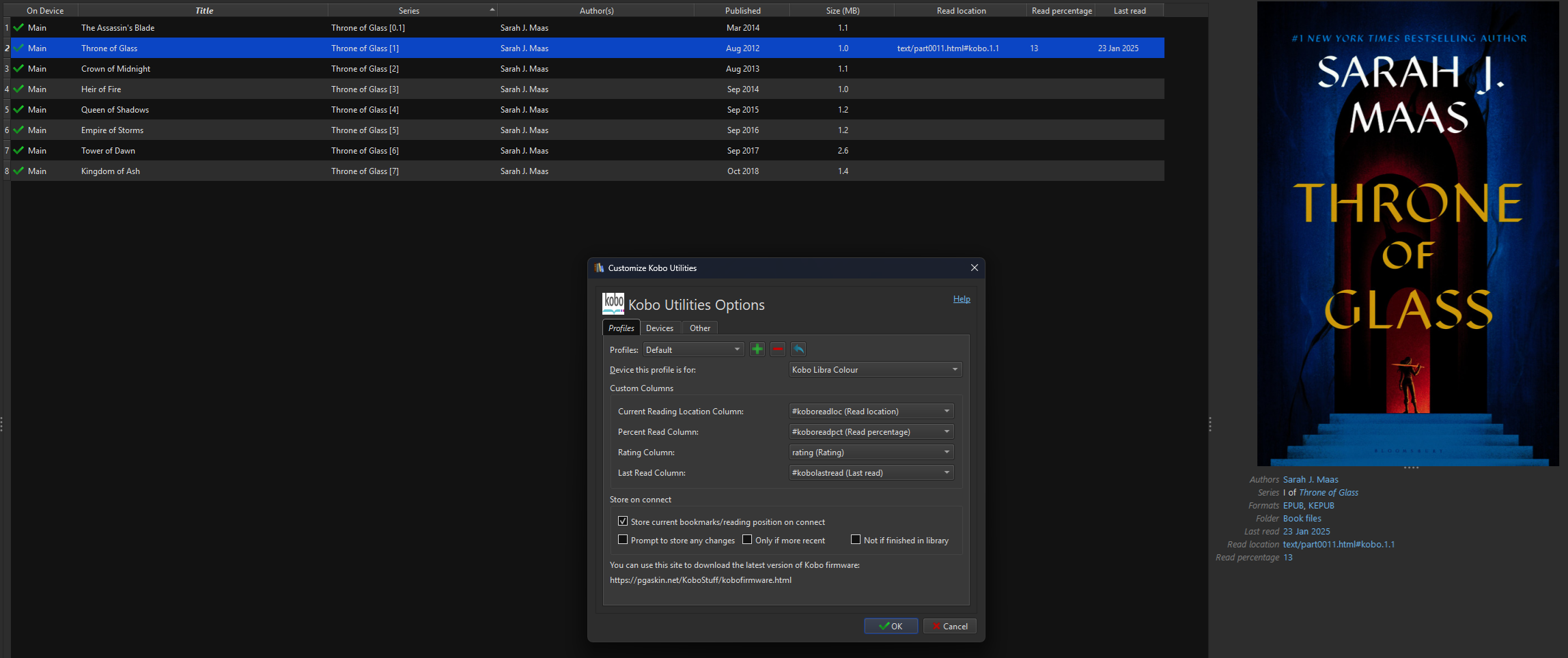Select The Assassin's Blade row title
The height and width of the screenshot is (658, 1568).
coord(117,28)
